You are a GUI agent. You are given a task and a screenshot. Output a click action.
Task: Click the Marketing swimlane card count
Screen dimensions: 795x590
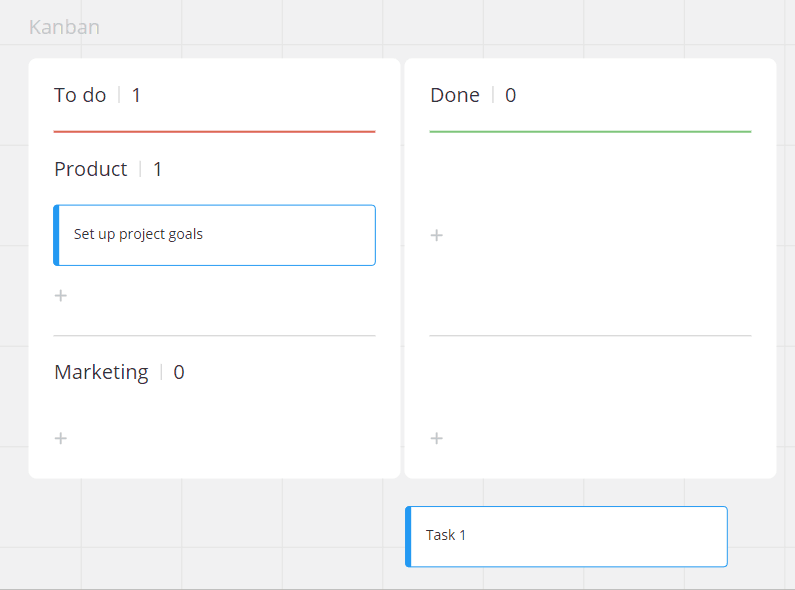[179, 372]
